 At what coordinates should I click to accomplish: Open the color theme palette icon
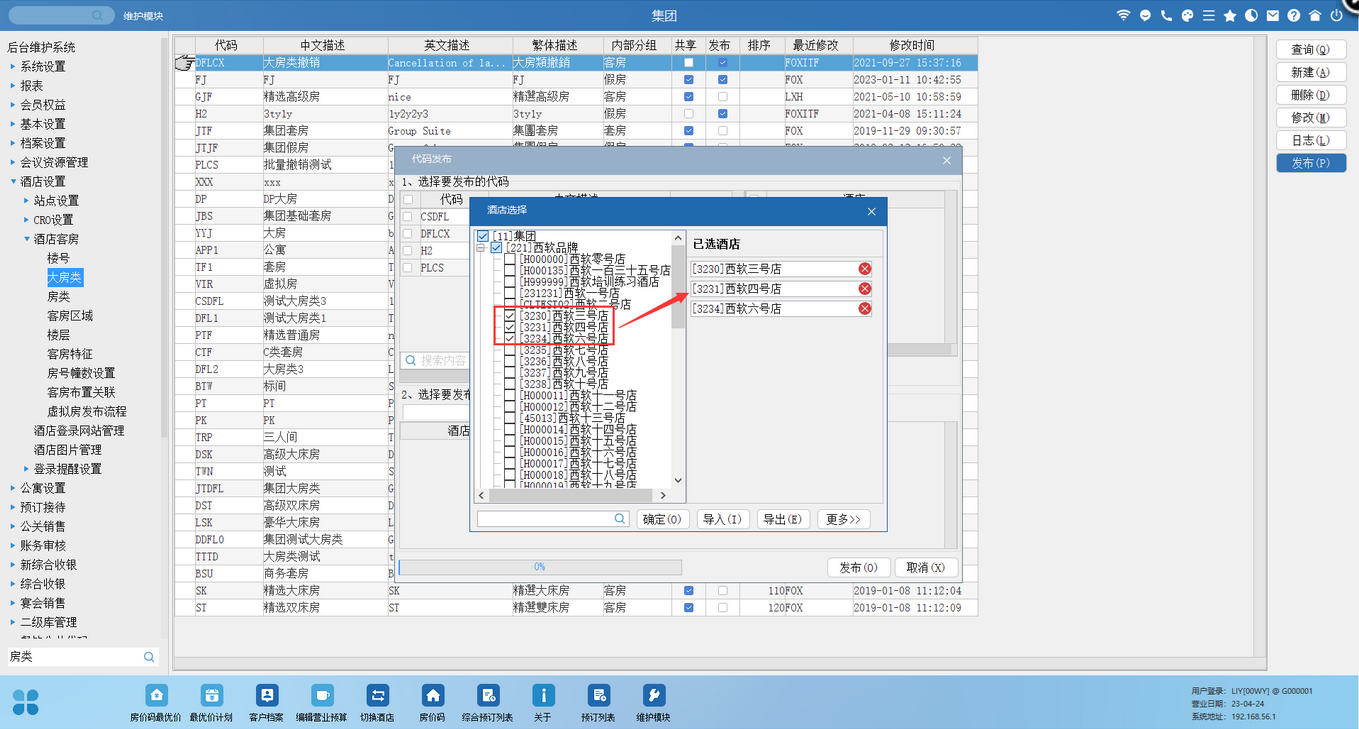1188,16
